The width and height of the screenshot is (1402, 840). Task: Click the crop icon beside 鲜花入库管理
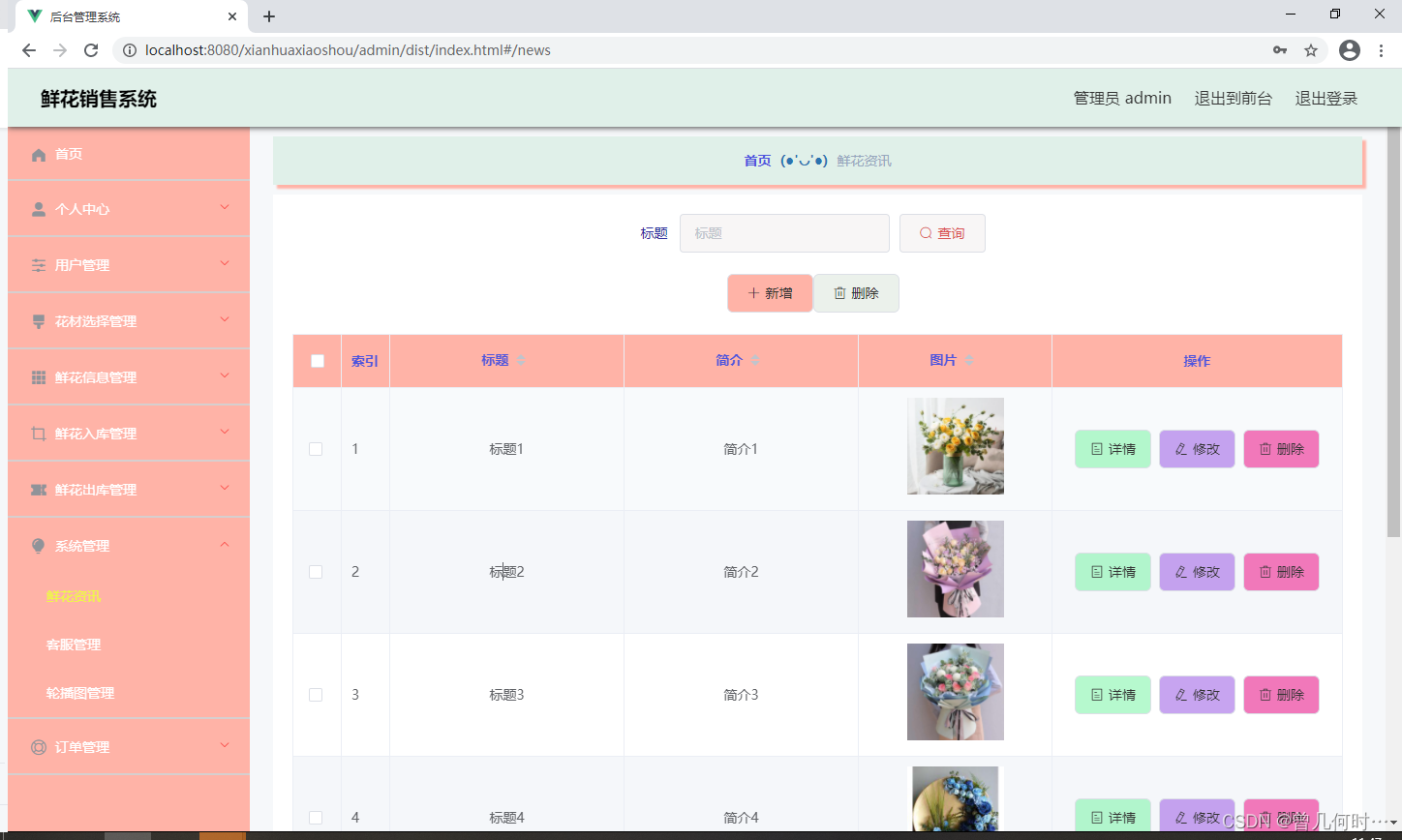[x=39, y=434]
